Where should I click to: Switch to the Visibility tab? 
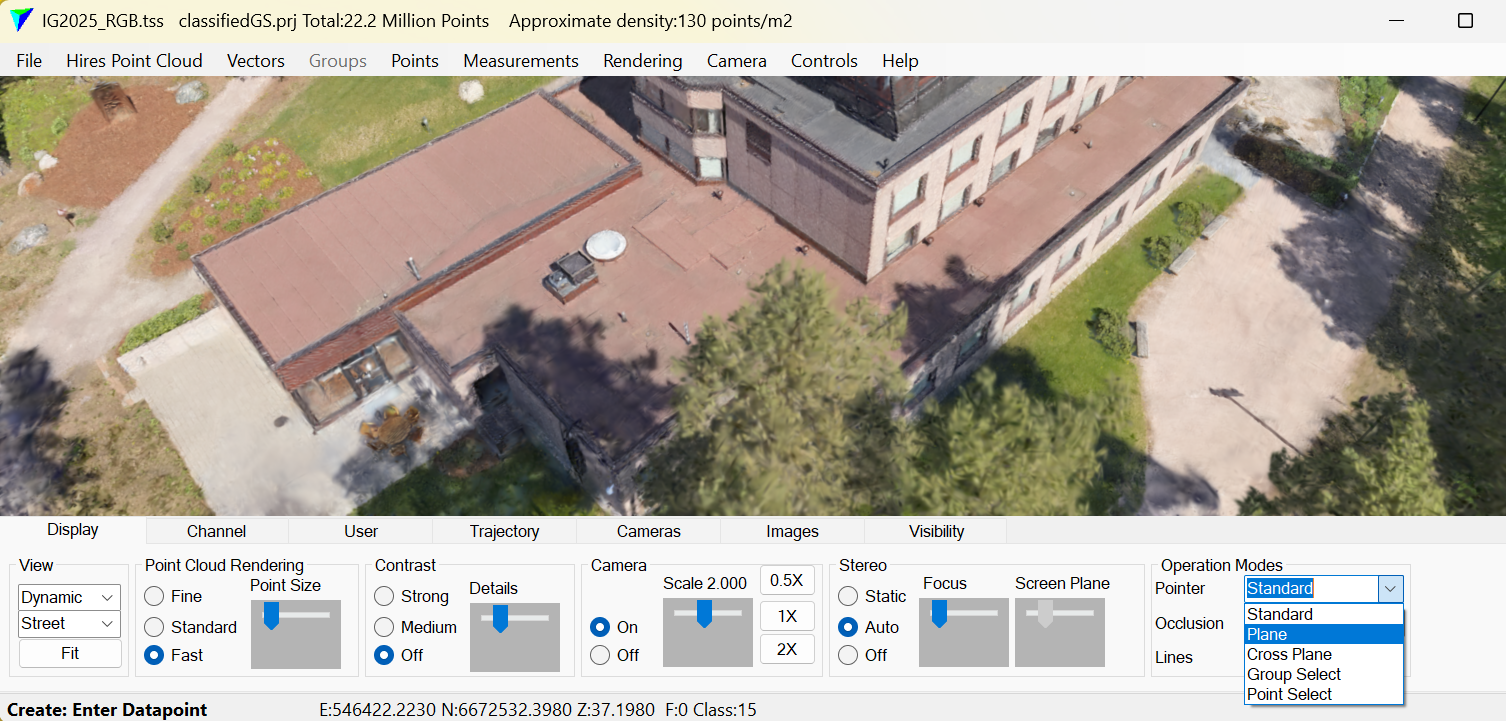(936, 531)
